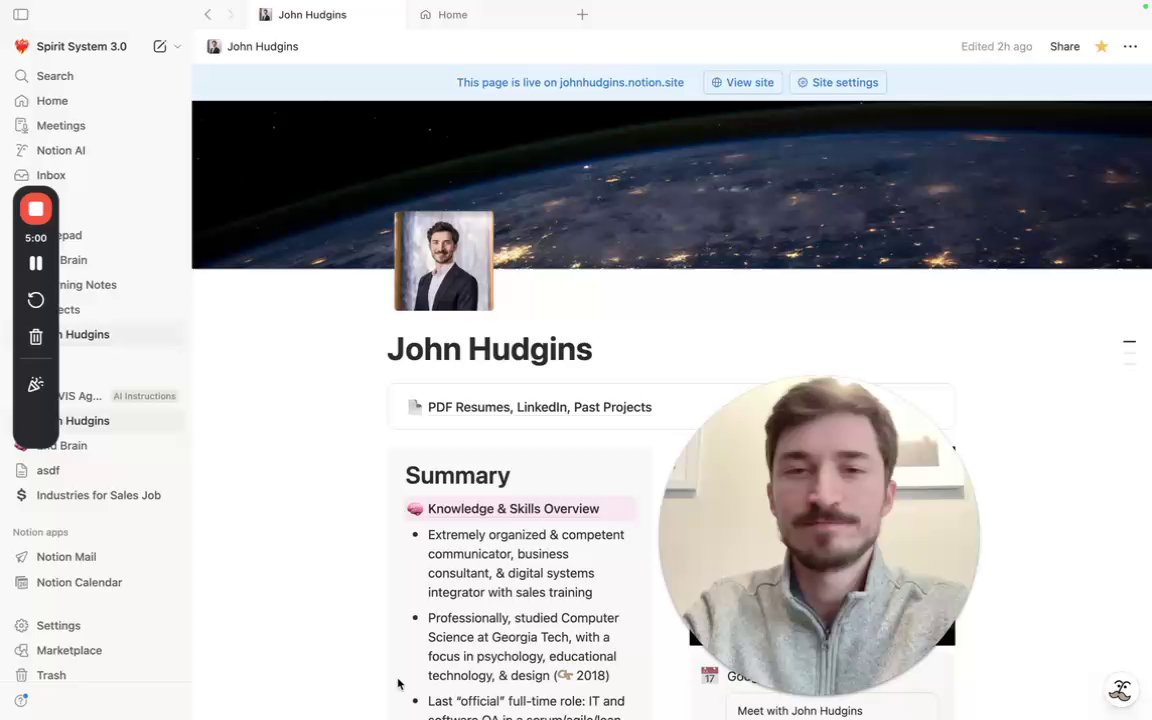Screen dimensions: 1152x720
Task: Open Settings in the sidebar
Action: click(x=96, y=625)
